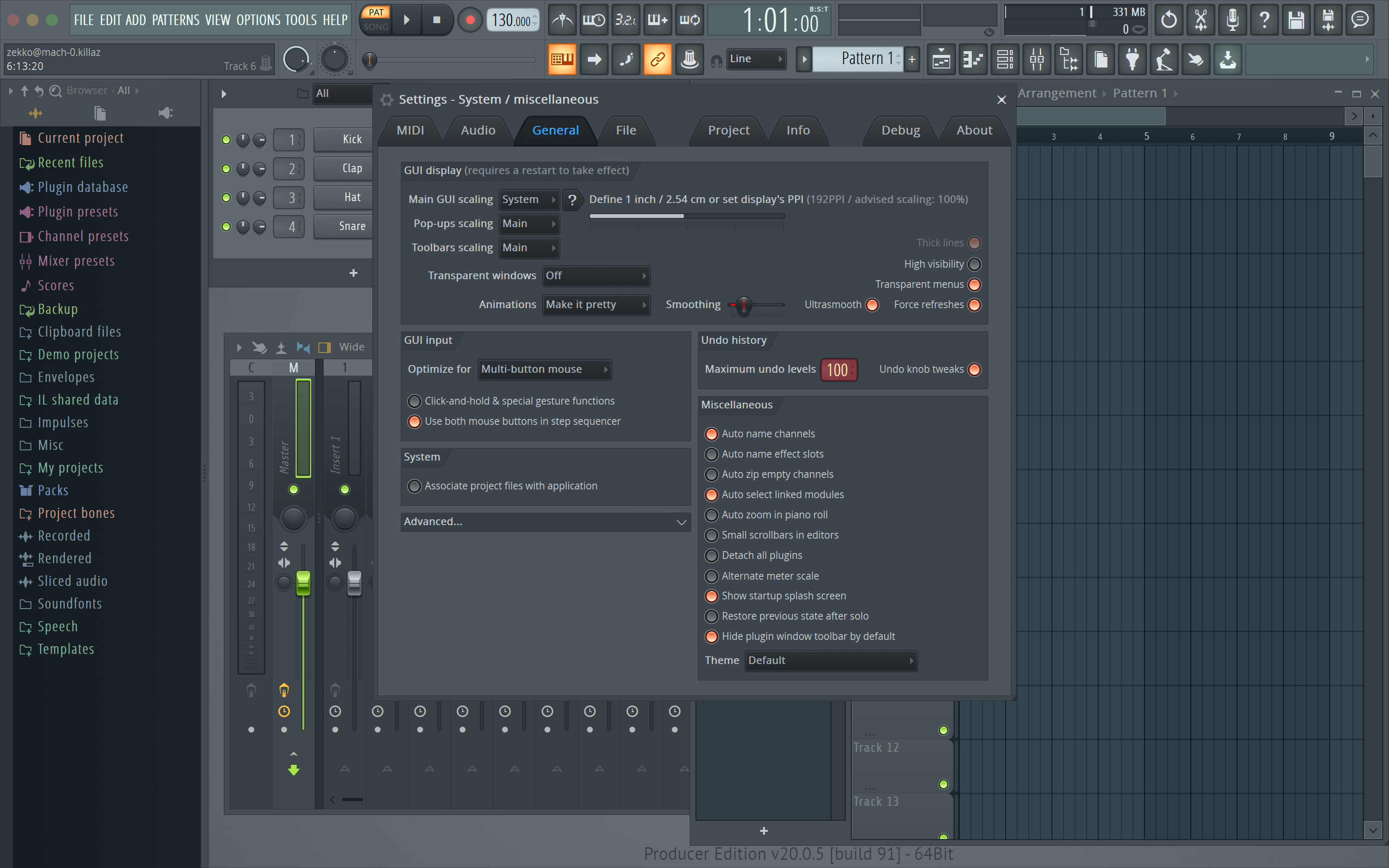Switch to the File settings tab
Screen dimensions: 1389x868
[x=626, y=131]
